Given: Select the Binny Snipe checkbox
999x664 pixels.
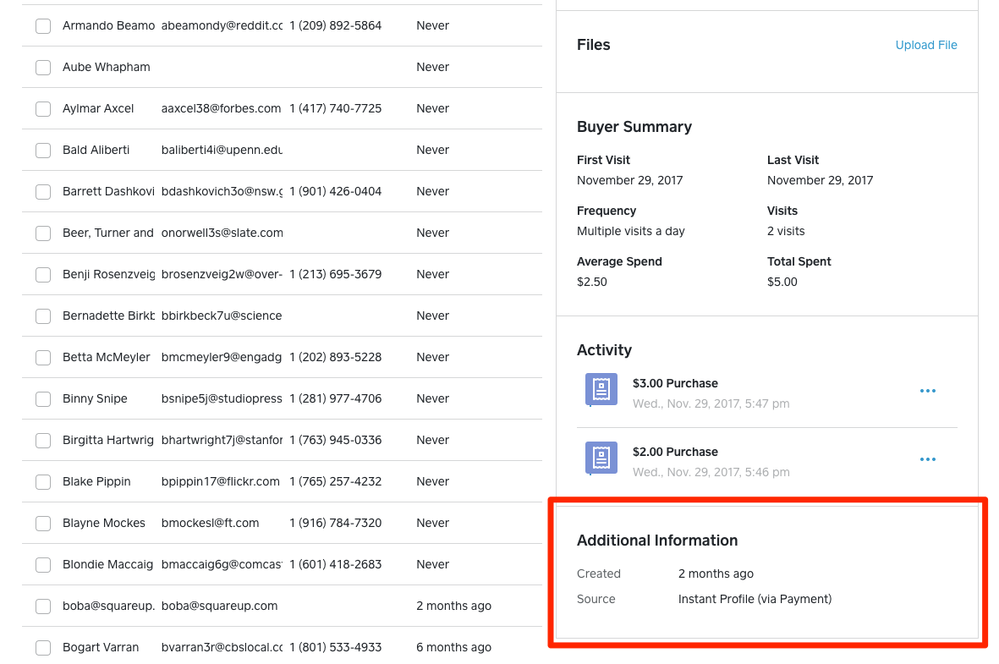Looking at the screenshot, I should point(43,399).
